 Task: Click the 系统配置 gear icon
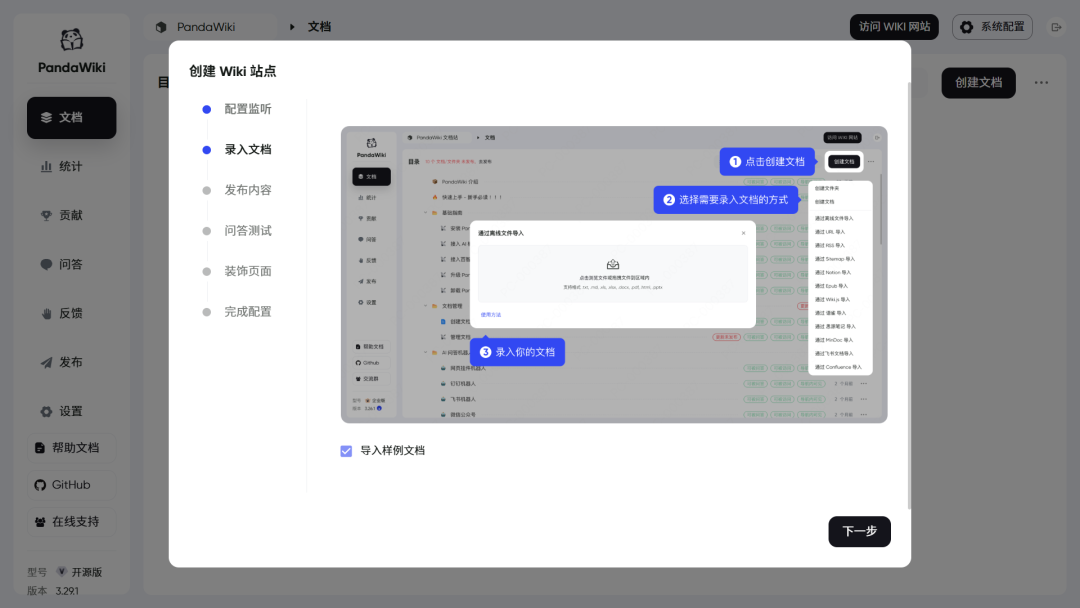pyautogui.click(x=966, y=27)
